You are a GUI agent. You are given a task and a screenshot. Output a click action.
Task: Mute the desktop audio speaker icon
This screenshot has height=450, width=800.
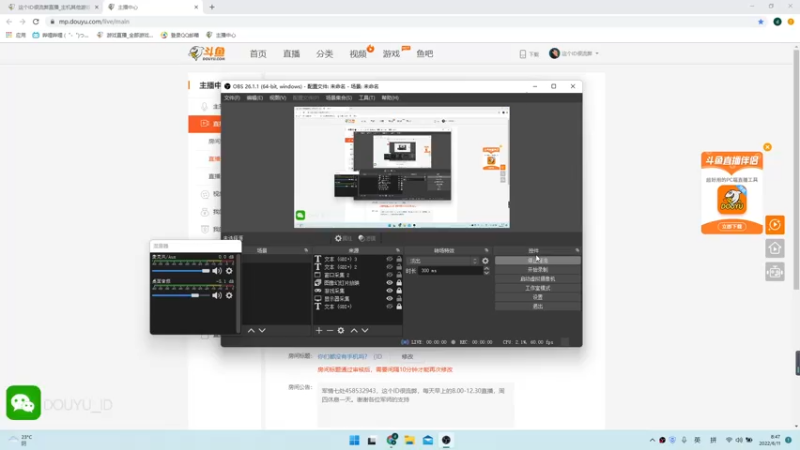(217, 295)
